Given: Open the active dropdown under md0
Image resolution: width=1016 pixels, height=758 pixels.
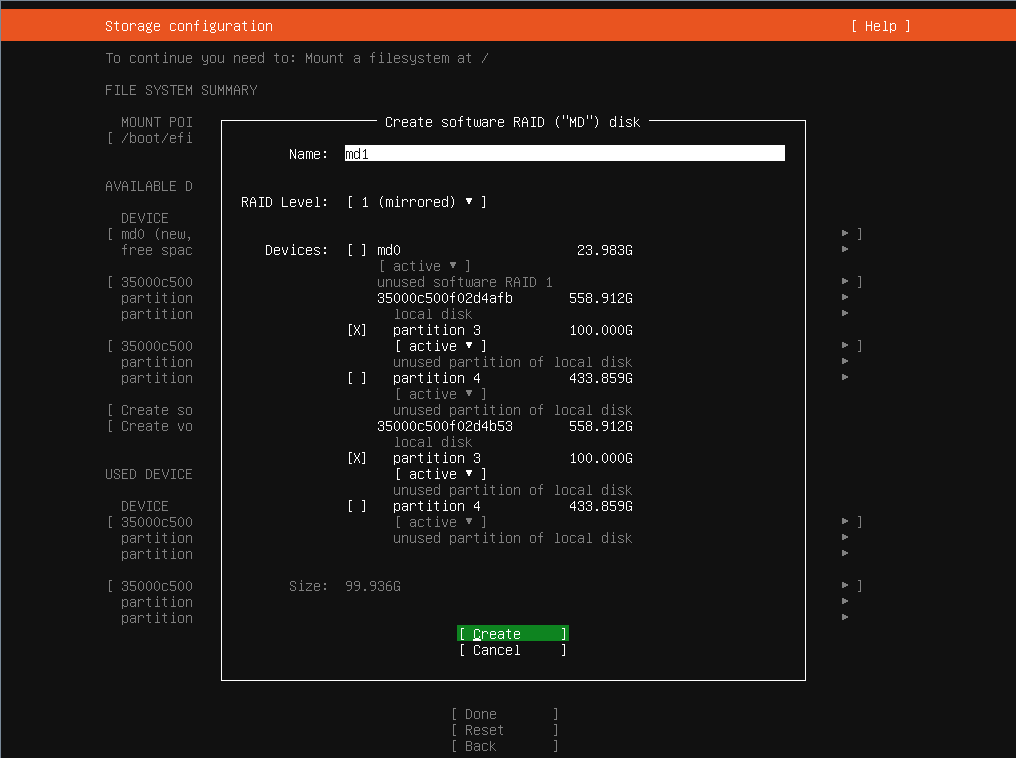Looking at the screenshot, I should 424,266.
